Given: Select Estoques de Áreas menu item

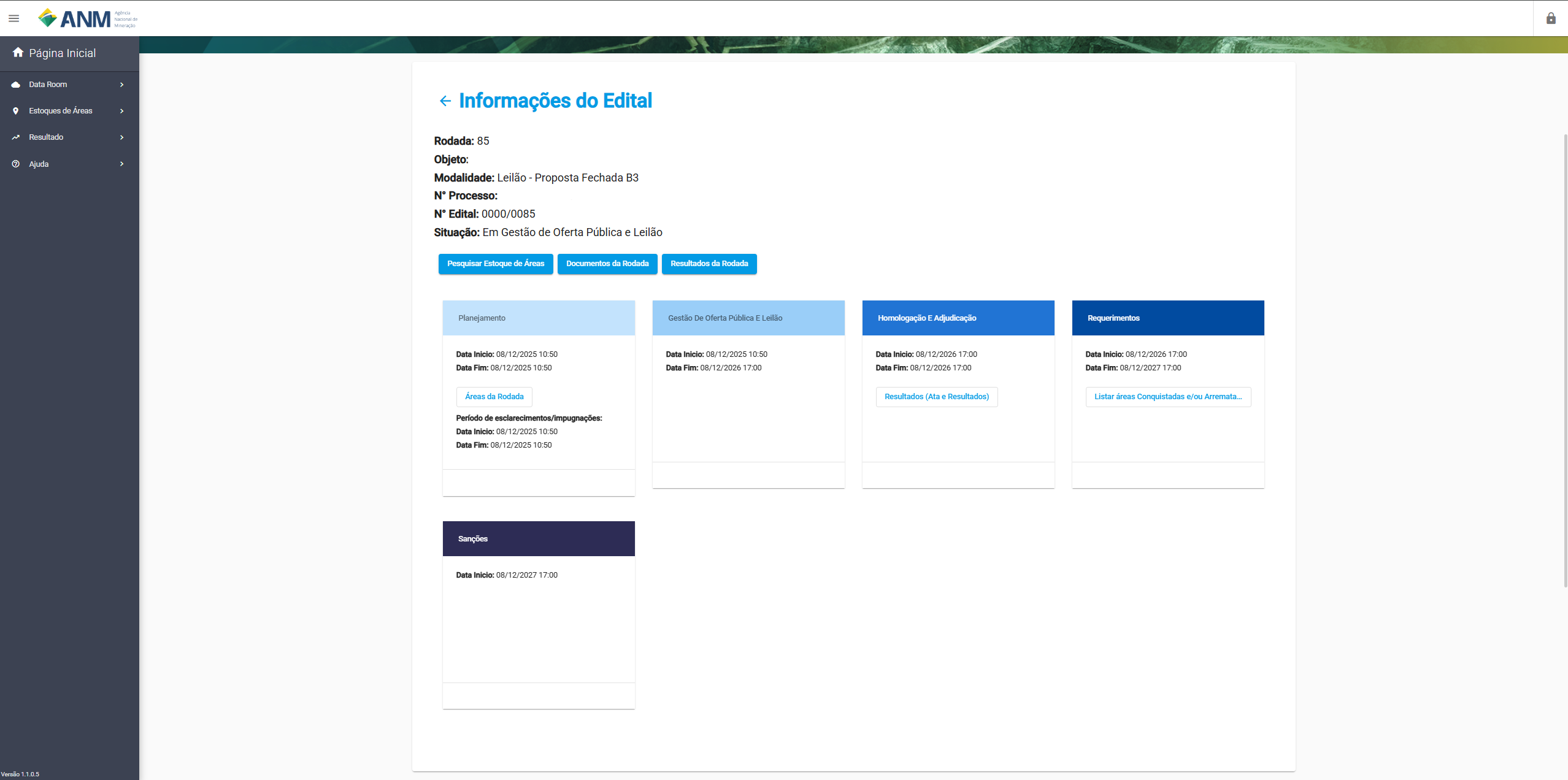Looking at the screenshot, I should [69, 111].
